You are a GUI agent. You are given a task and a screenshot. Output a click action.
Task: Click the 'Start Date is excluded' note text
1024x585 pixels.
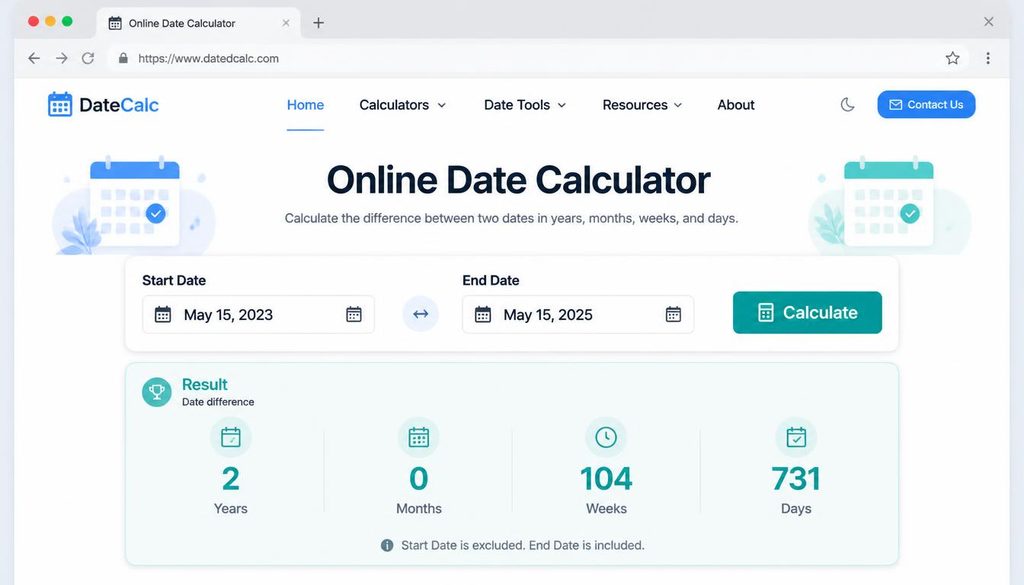522,545
